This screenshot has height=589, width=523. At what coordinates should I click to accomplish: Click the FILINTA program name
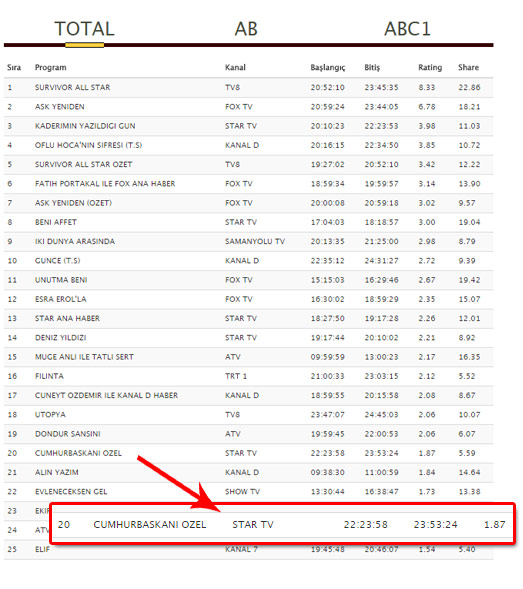(49, 376)
